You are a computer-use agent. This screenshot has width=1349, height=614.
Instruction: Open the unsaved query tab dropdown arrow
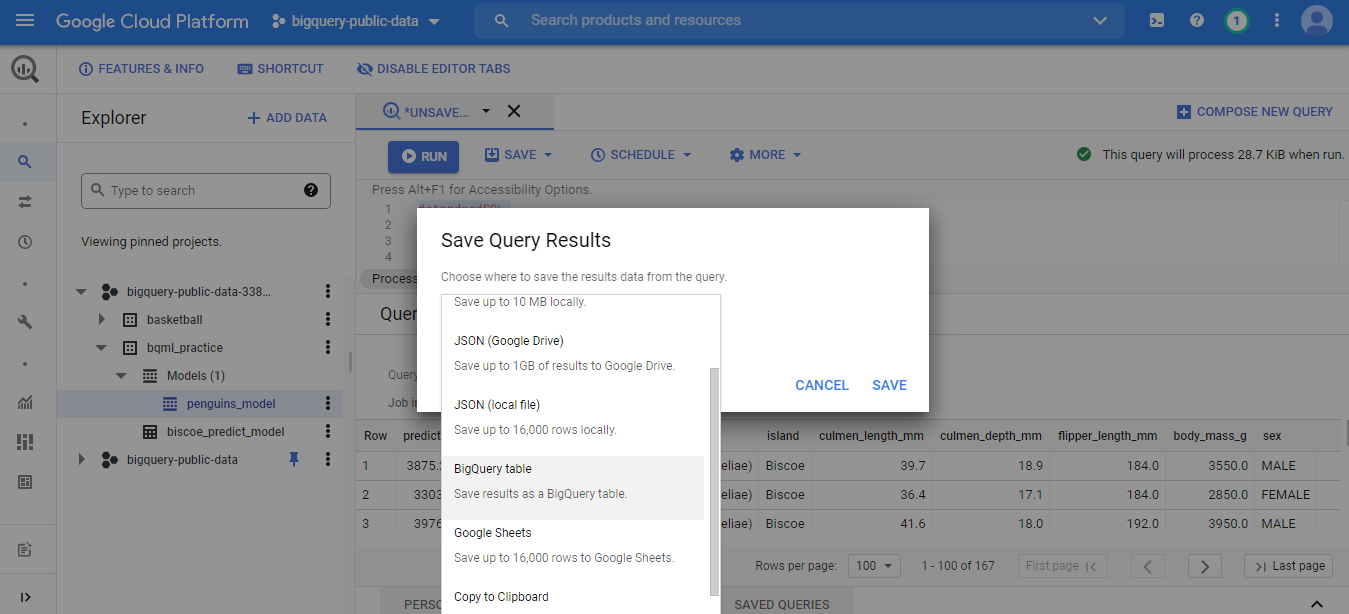pyautogui.click(x=486, y=111)
